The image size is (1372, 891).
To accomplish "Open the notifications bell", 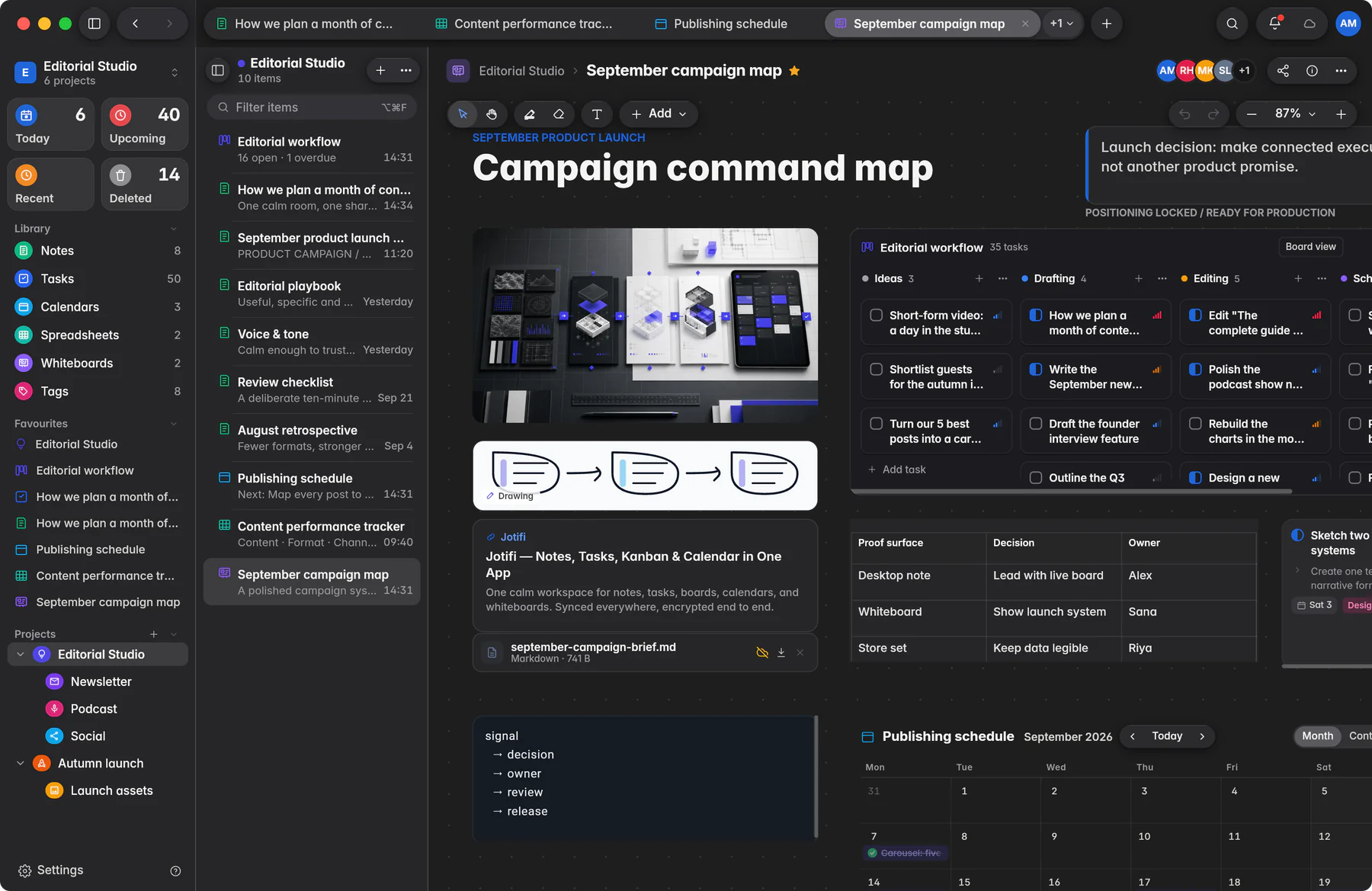I will tap(1274, 24).
